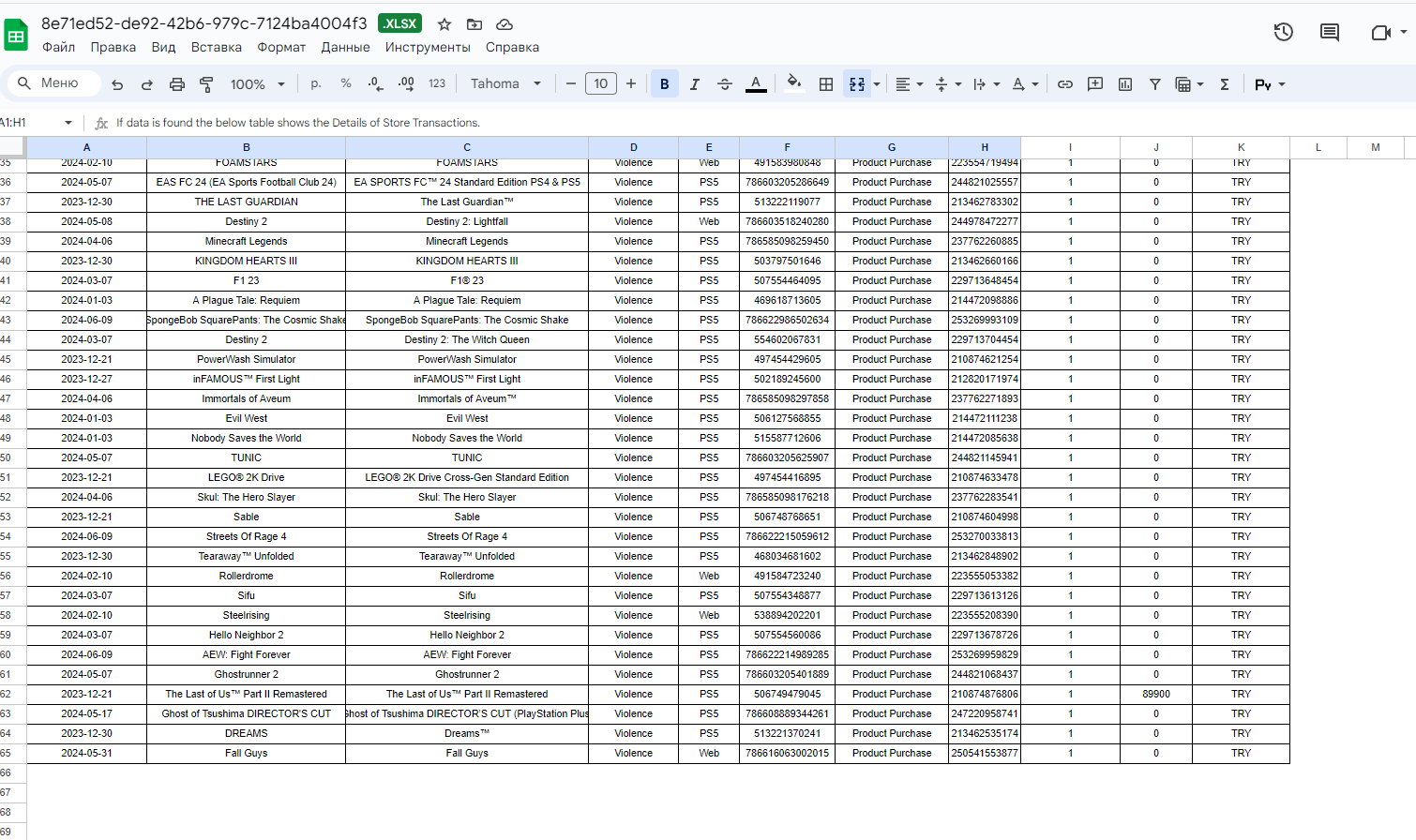
Task: Open the Правка menu
Action: [113, 47]
